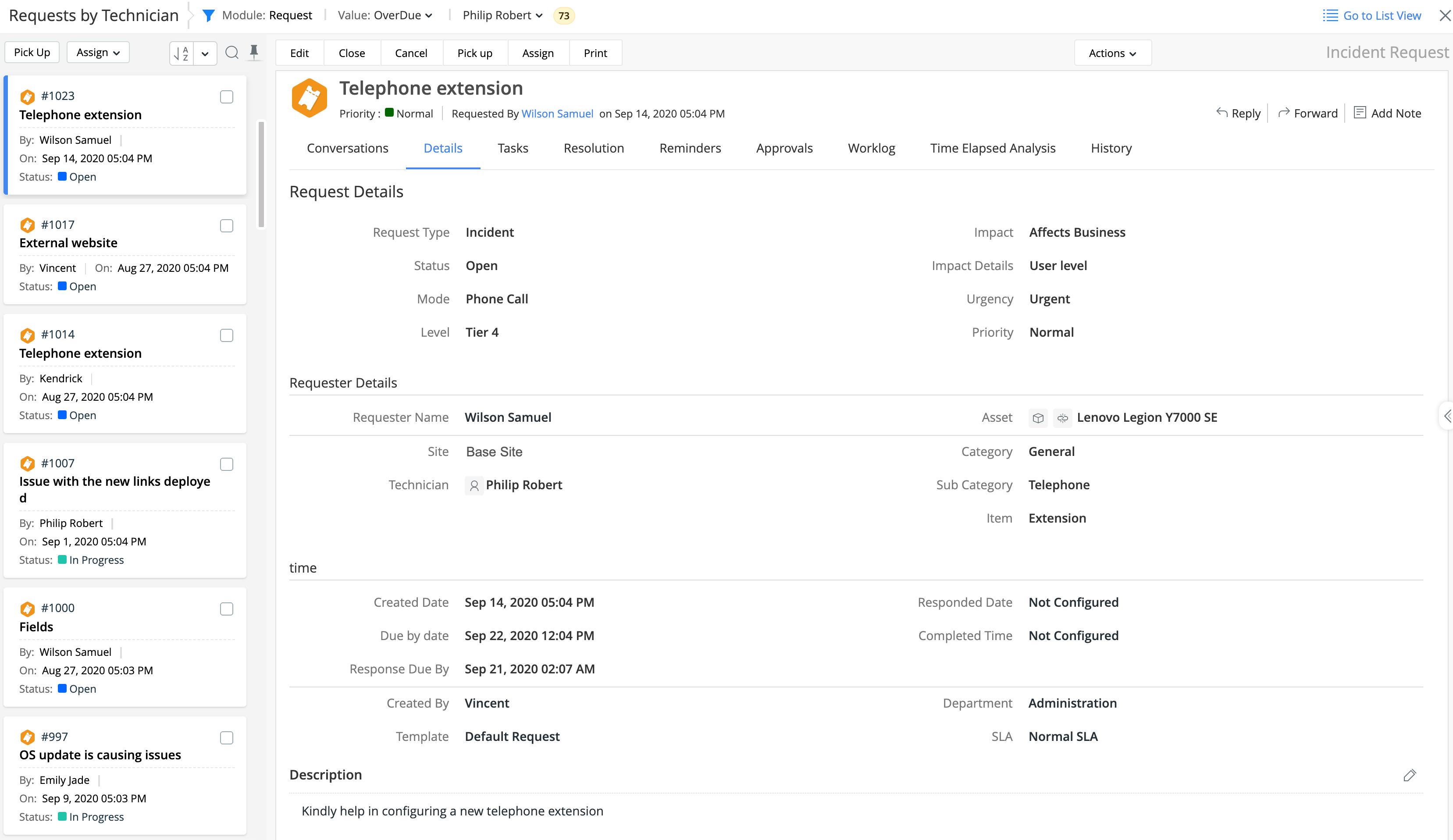Open the Wilson Samuel requester link
This screenshot has width=1453, height=840.
[557, 114]
